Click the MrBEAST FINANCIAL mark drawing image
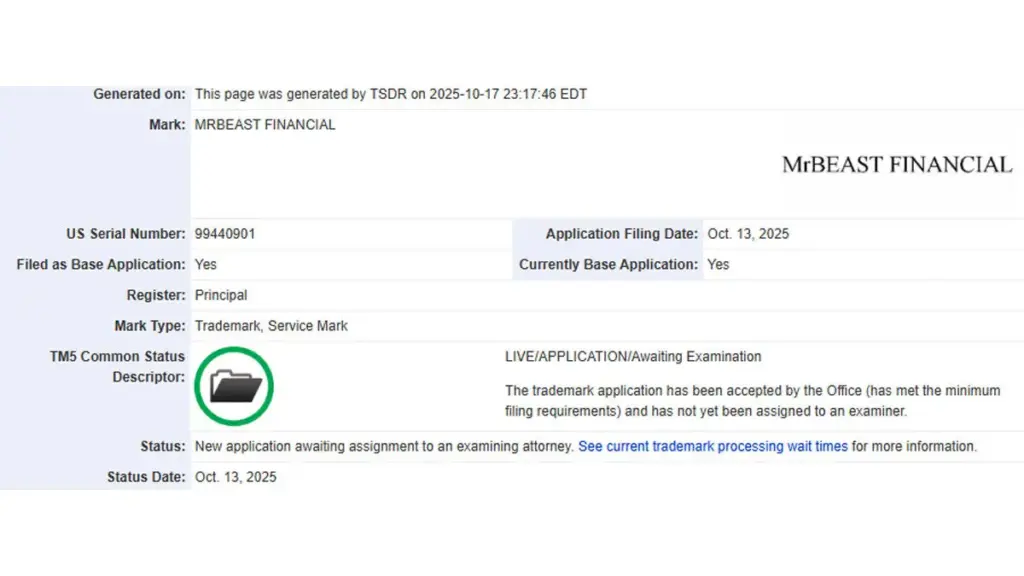 [896, 165]
